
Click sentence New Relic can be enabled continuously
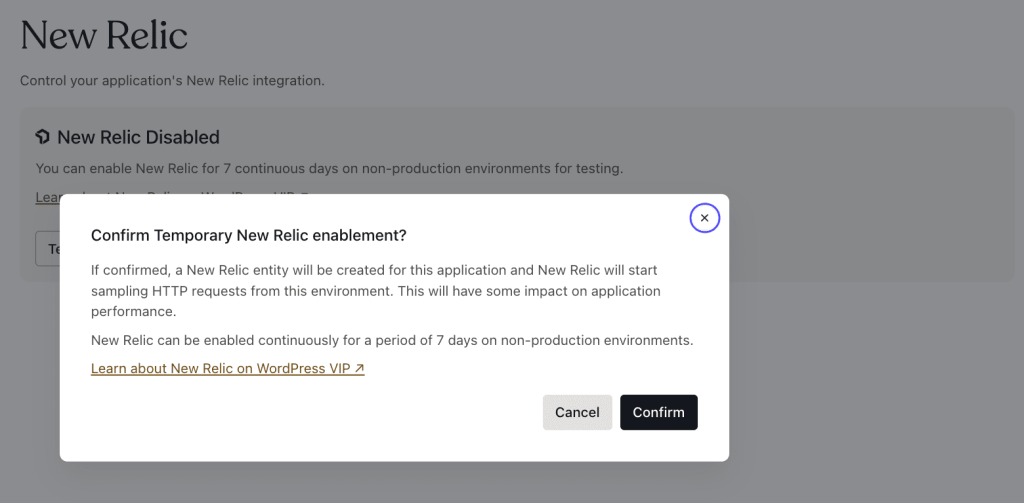392,340
